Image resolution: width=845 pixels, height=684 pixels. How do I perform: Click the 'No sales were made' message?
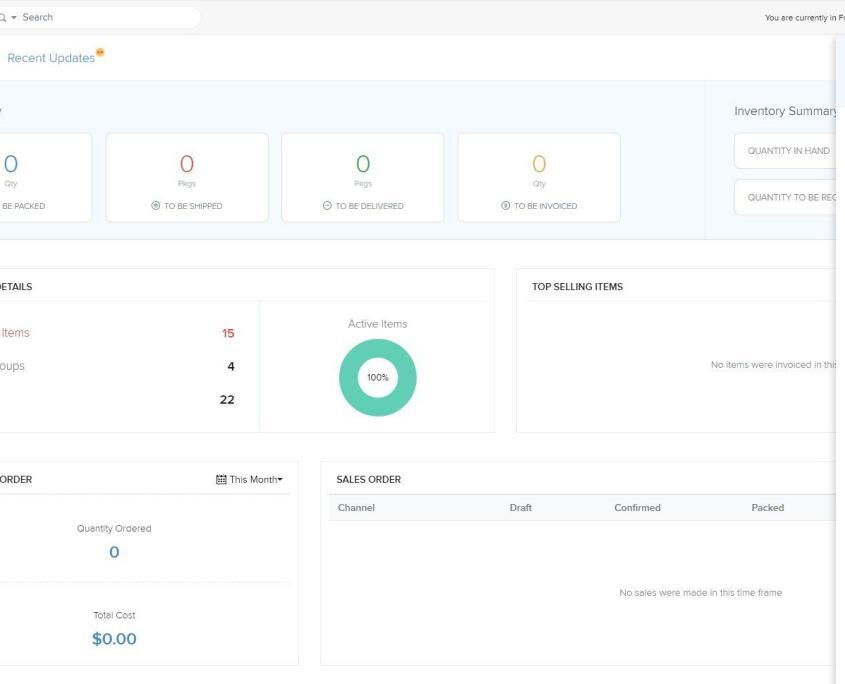click(x=701, y=593)
